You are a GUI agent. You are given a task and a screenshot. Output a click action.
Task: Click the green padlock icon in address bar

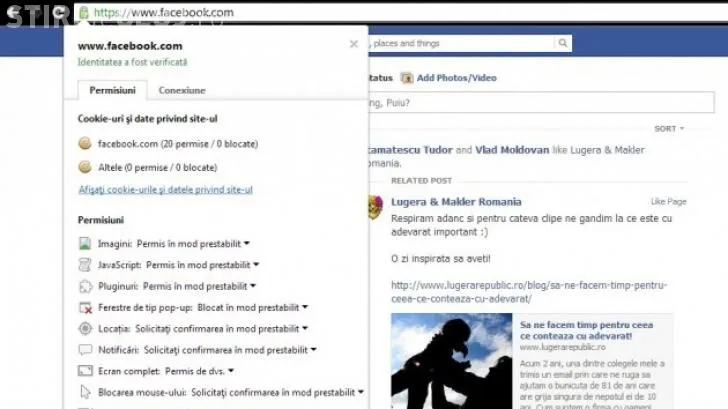point(84,13)
